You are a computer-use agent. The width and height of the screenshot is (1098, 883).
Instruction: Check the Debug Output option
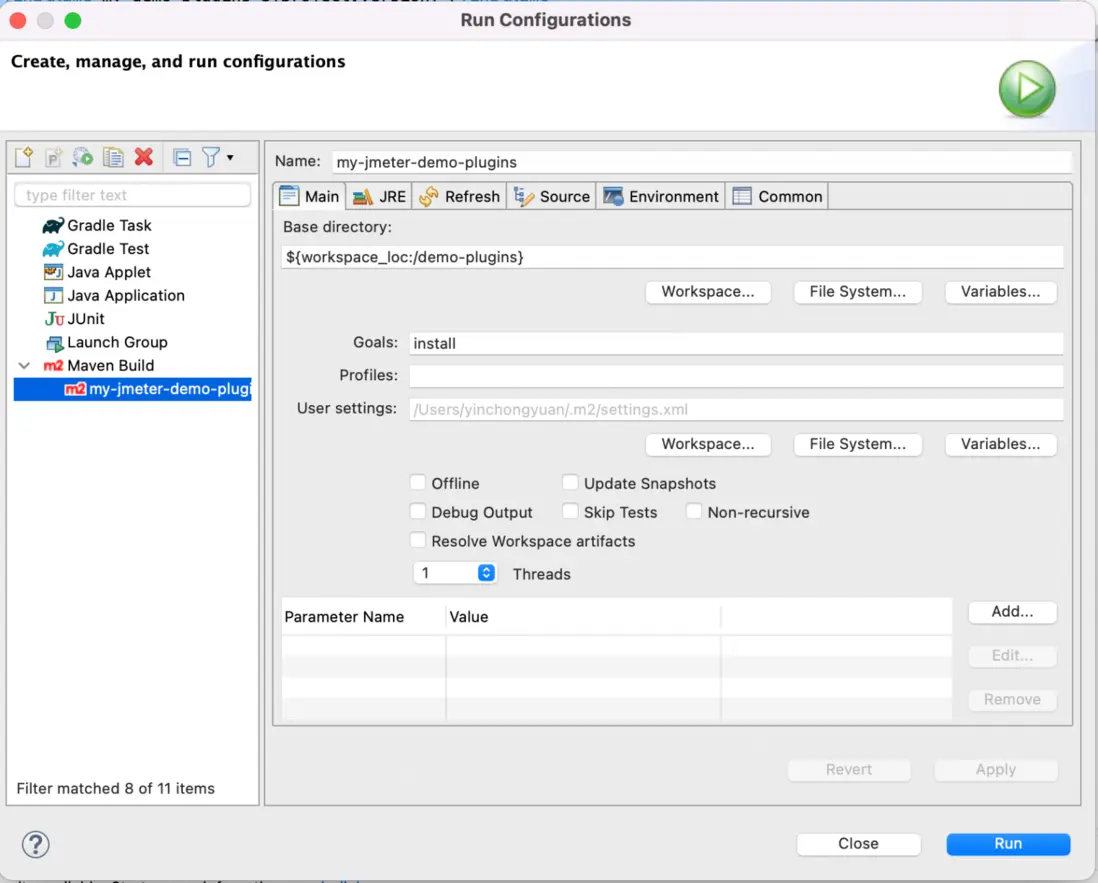(419, 512)
